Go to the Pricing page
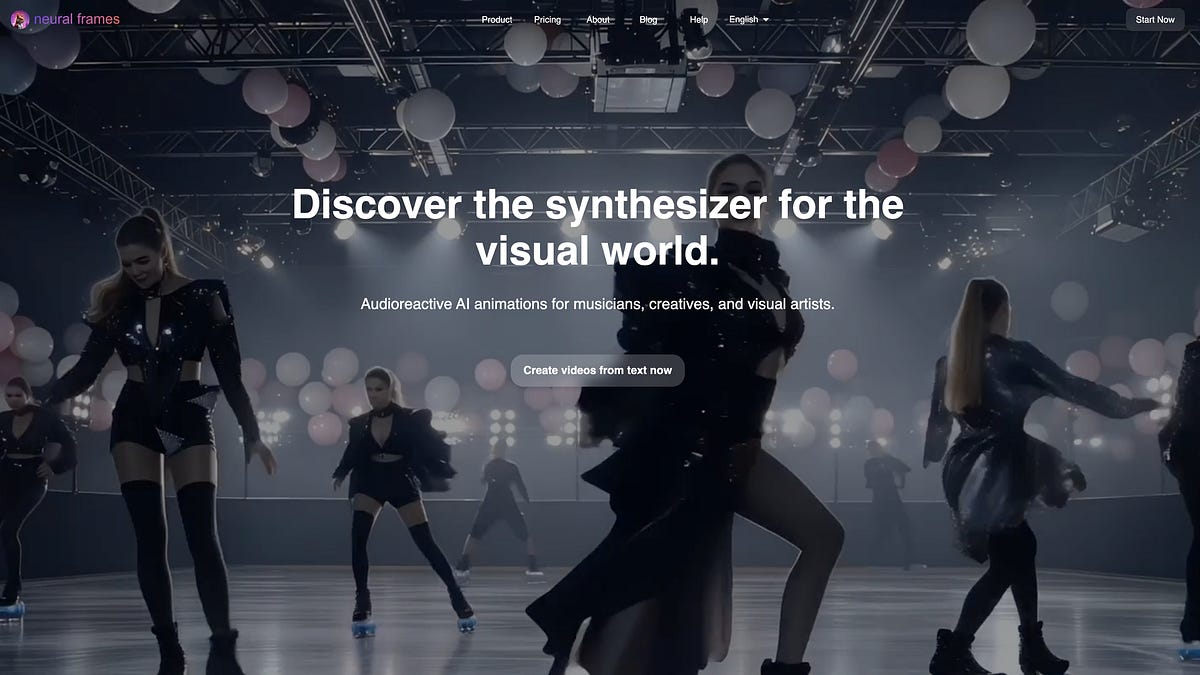 click(548, 20)
